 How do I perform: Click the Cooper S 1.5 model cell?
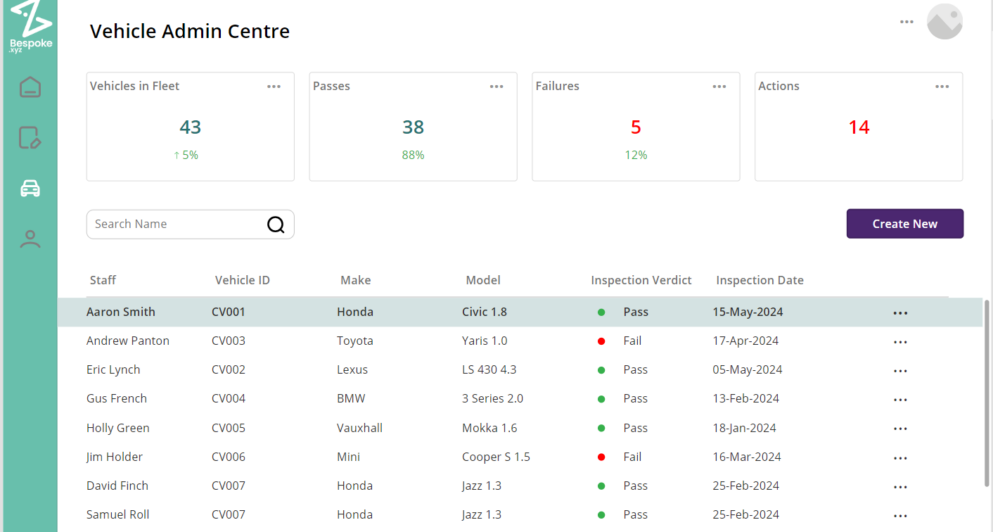click(x=496, y=457)
